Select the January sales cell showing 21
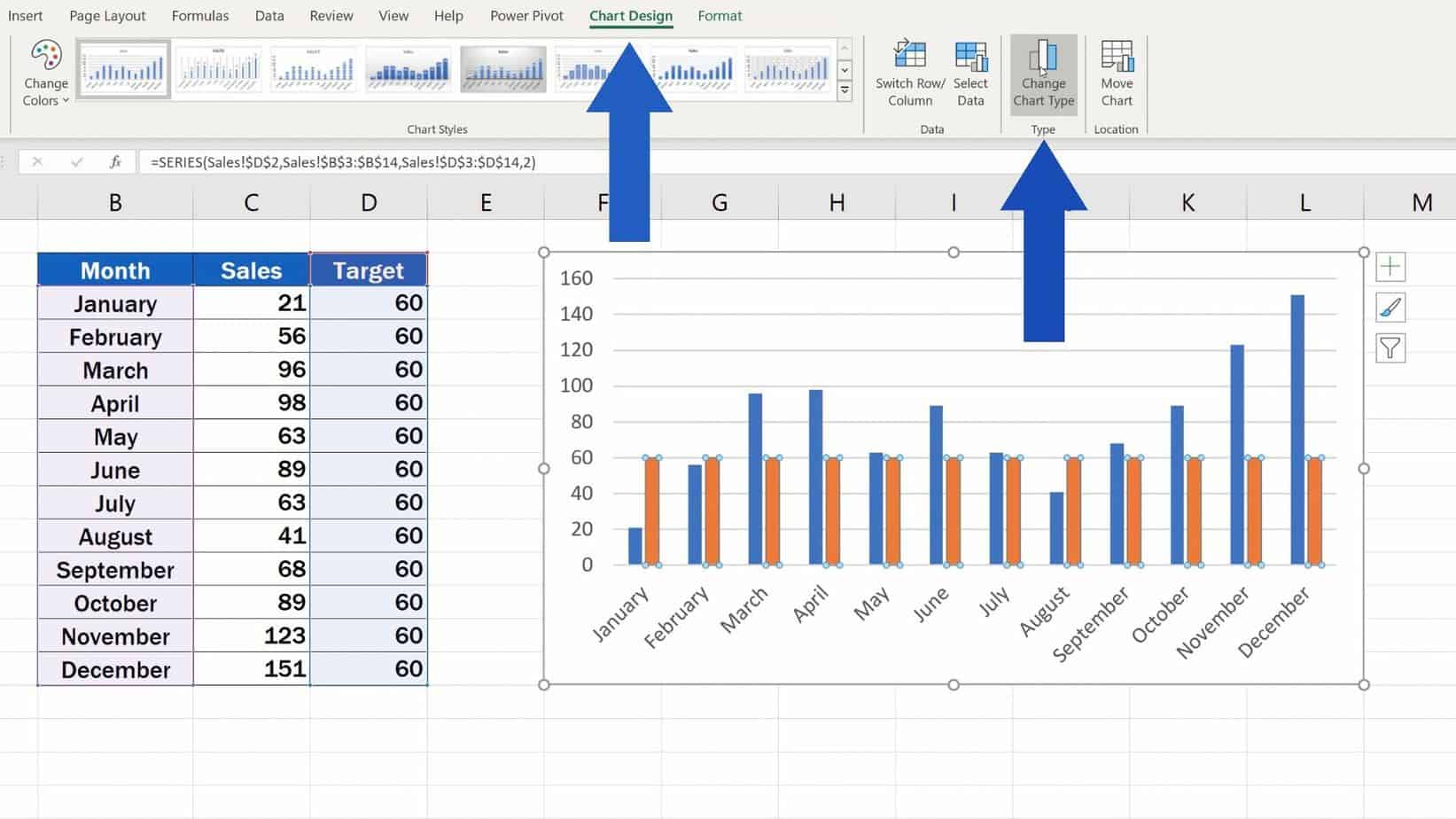The width and height of the screenshot is (1456, 819). click(x=252, y=302)
